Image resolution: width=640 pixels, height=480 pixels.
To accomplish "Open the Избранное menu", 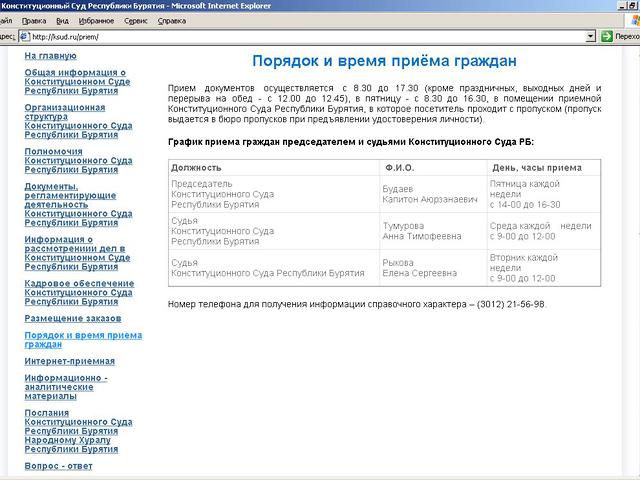I will tap(96, 21).
